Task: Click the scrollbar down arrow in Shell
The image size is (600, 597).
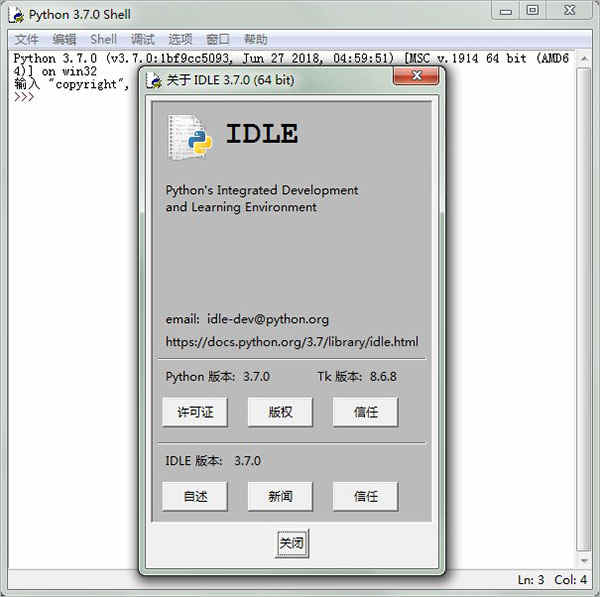Action: tap(584, 561)
